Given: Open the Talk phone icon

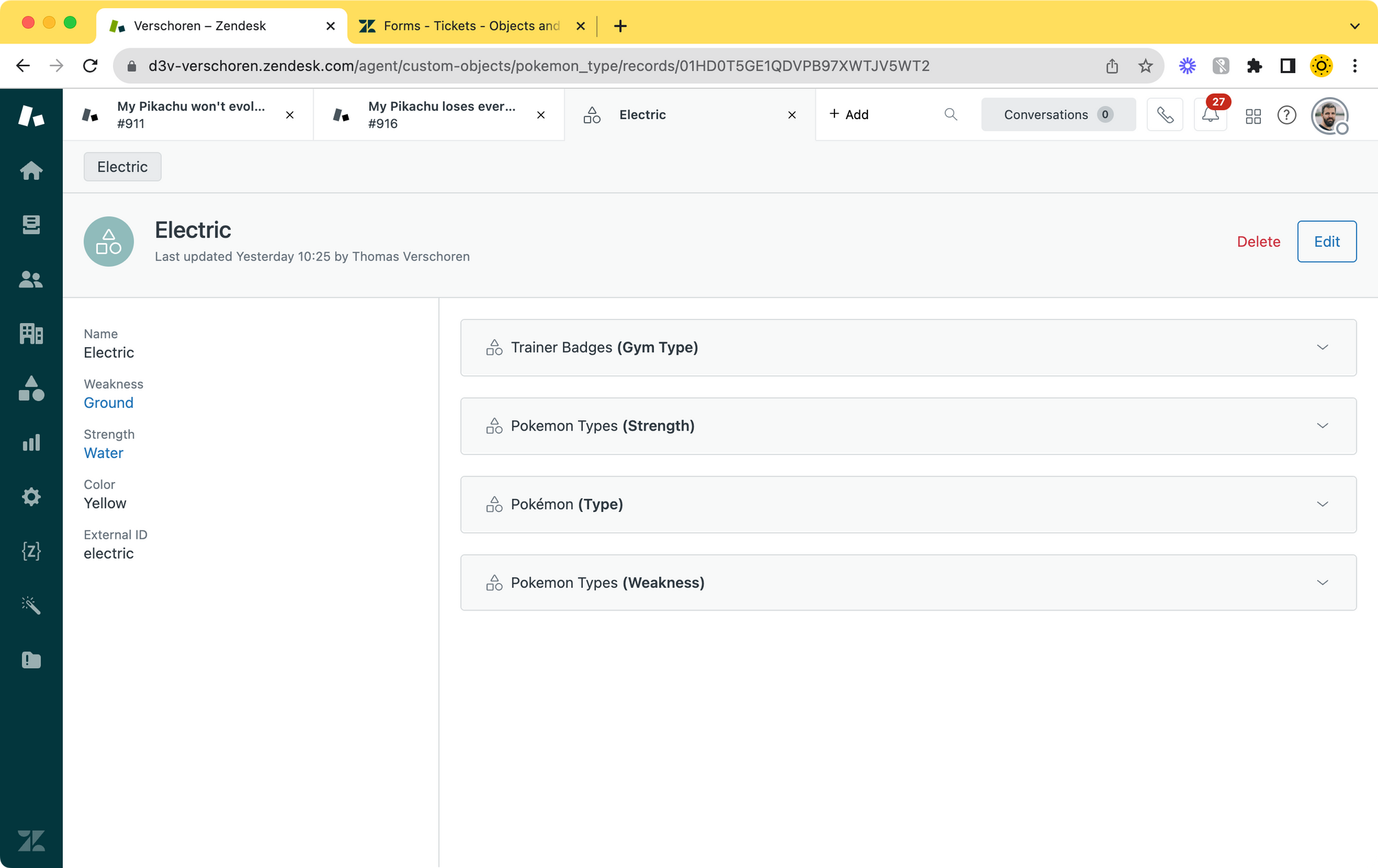Looking at the screenshot, I should point(1165,115).
